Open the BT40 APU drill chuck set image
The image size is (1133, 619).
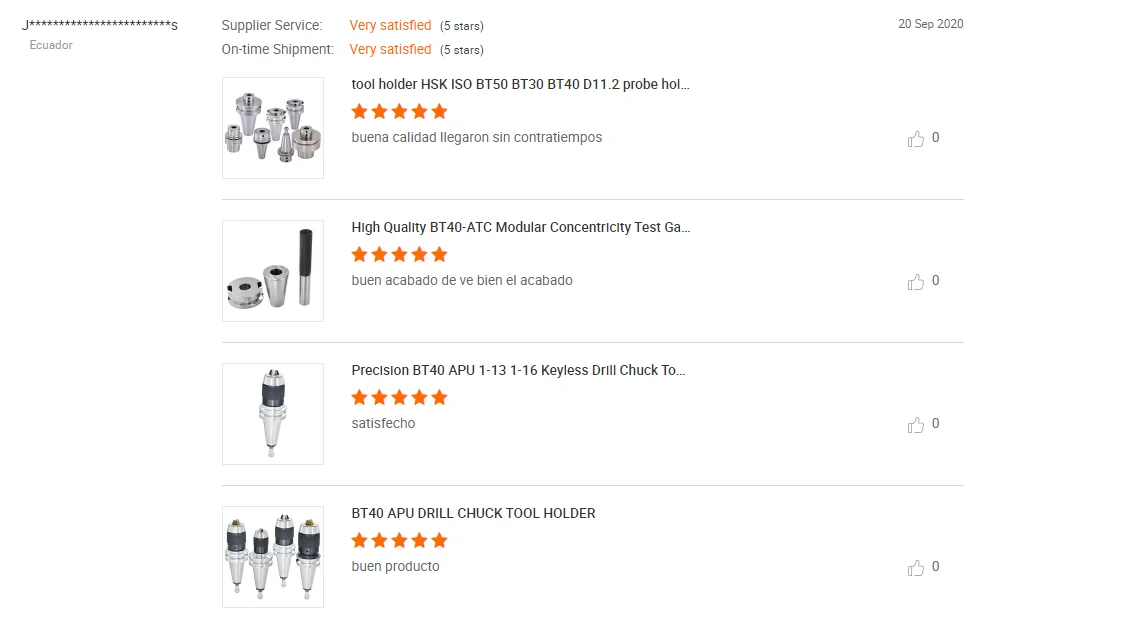[x=273, y=557]
